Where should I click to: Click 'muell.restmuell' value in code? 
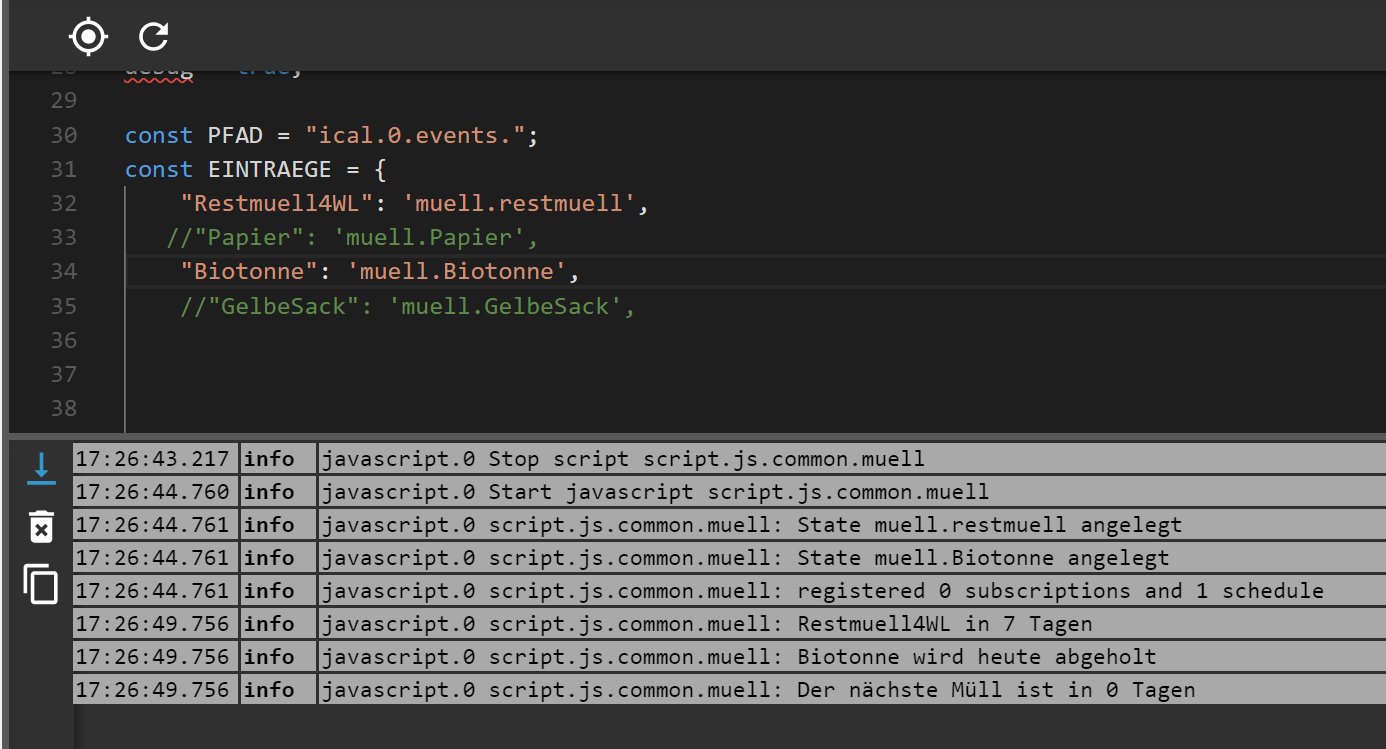pos(519,204)
